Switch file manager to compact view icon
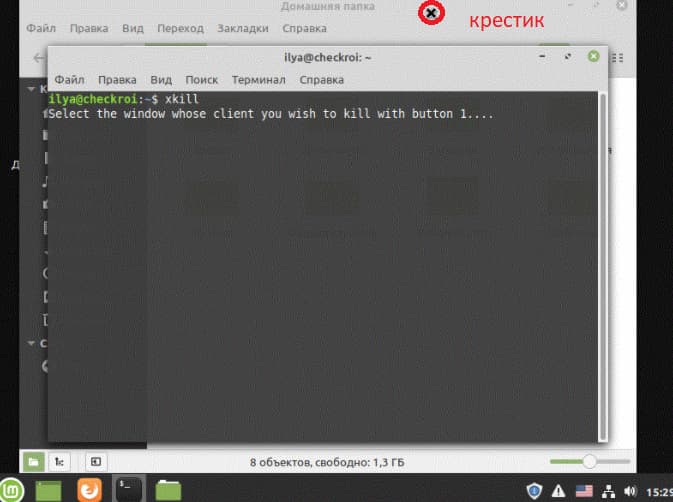This screenshot has width=673, height=502. (x=618, y=57)
